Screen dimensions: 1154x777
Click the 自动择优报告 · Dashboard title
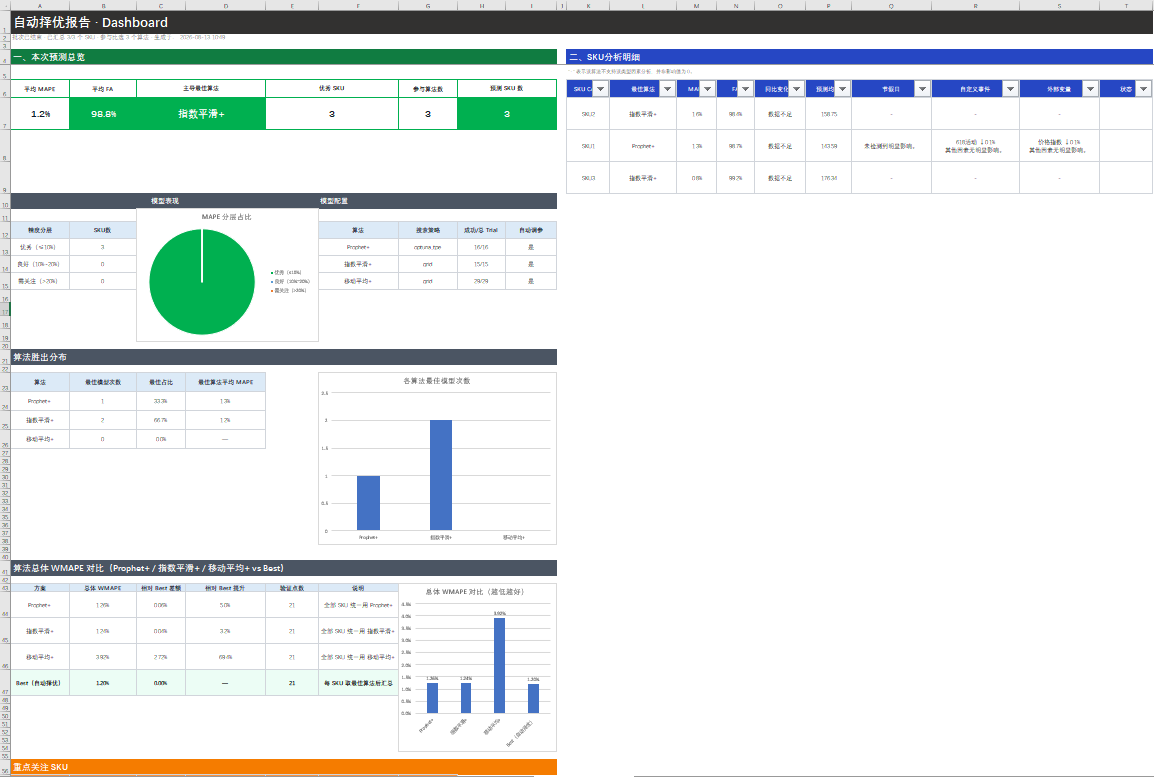pos(91,22)
